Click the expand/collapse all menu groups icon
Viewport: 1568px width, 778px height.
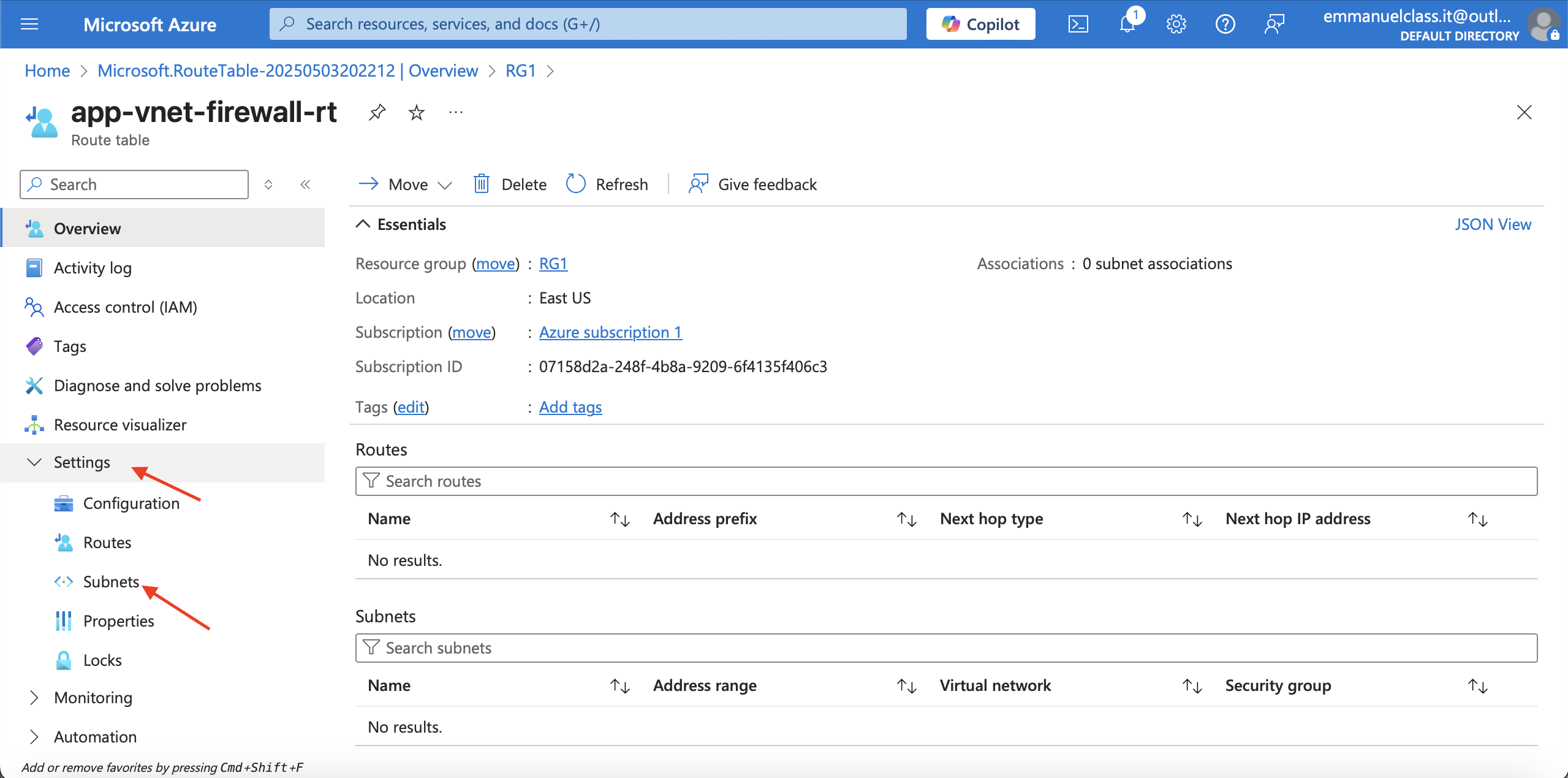(268, 185)
